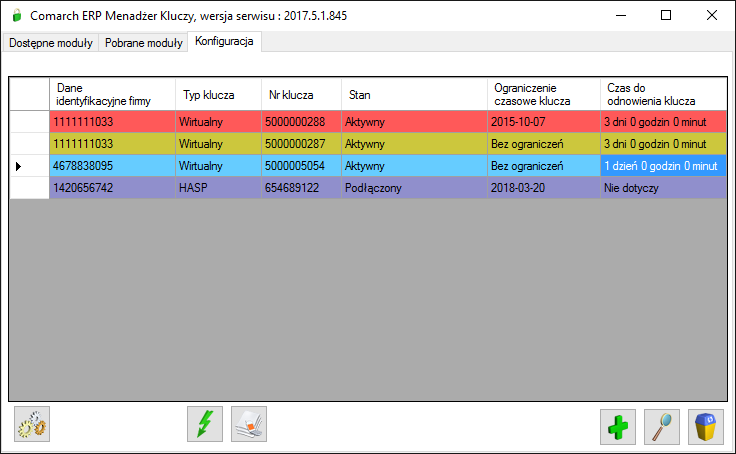Click Ograniczenie czasowe klucza column header
The width and height of the screenshot is (736, 454).
click(x=544, y=94)
